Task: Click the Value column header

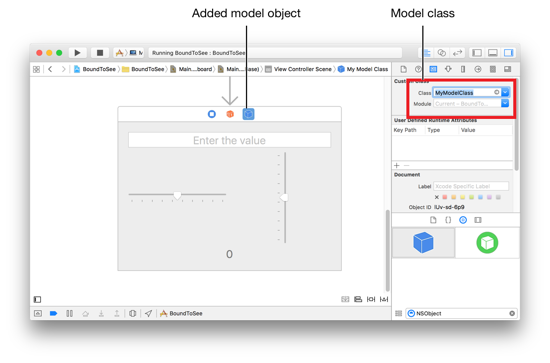Action: [x=468, y=130]
